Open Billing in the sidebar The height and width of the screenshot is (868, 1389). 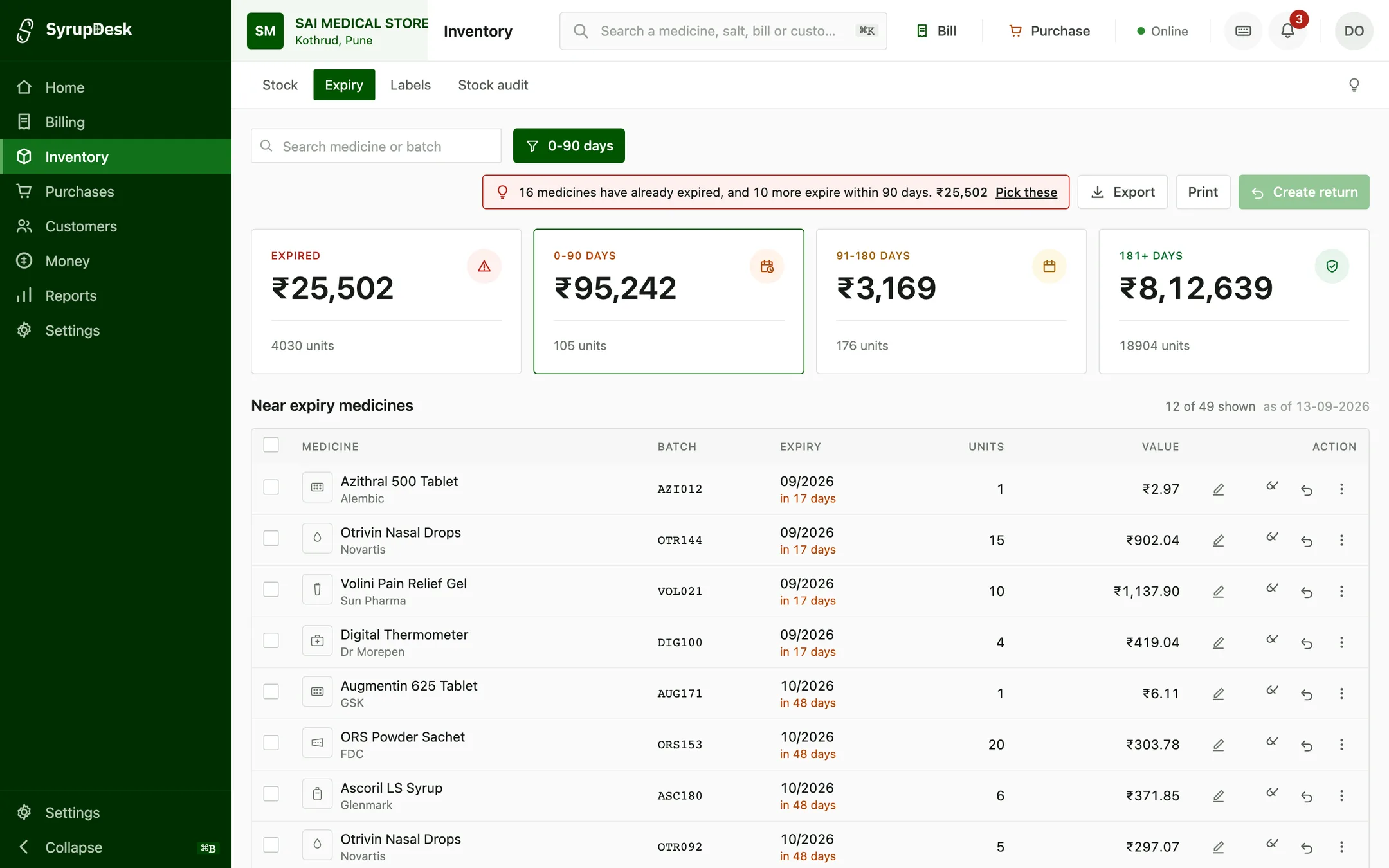(116, 122)
